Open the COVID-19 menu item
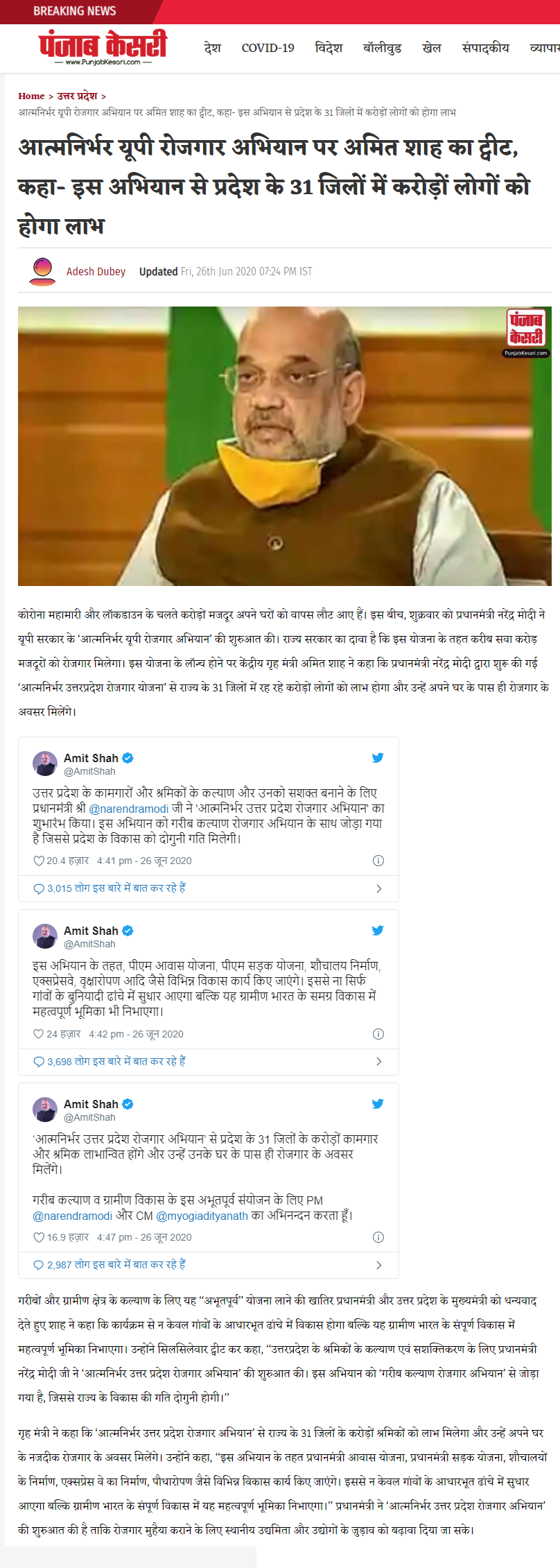Screen dimensions: 560x1568 [268, 48]
